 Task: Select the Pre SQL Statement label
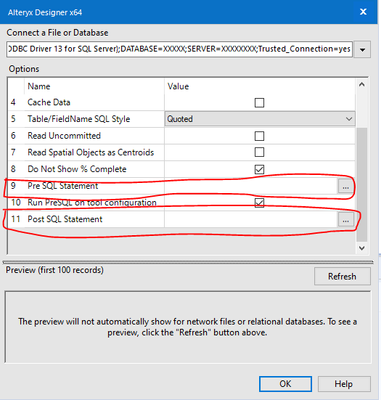pos(63,186)
